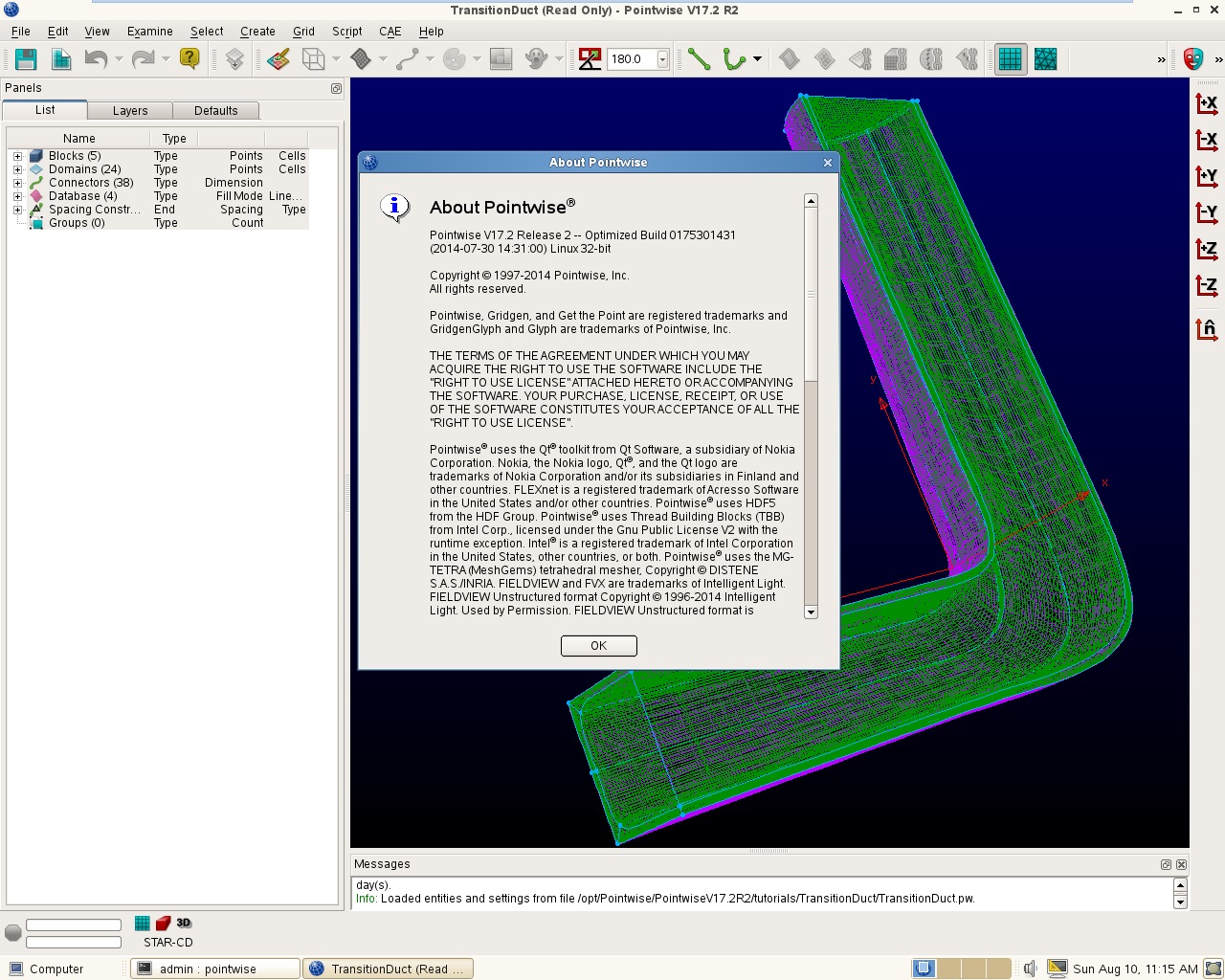Save project with floppy disk icon
Viewport: 1225px width, 980px height.
tap(26, 59)
